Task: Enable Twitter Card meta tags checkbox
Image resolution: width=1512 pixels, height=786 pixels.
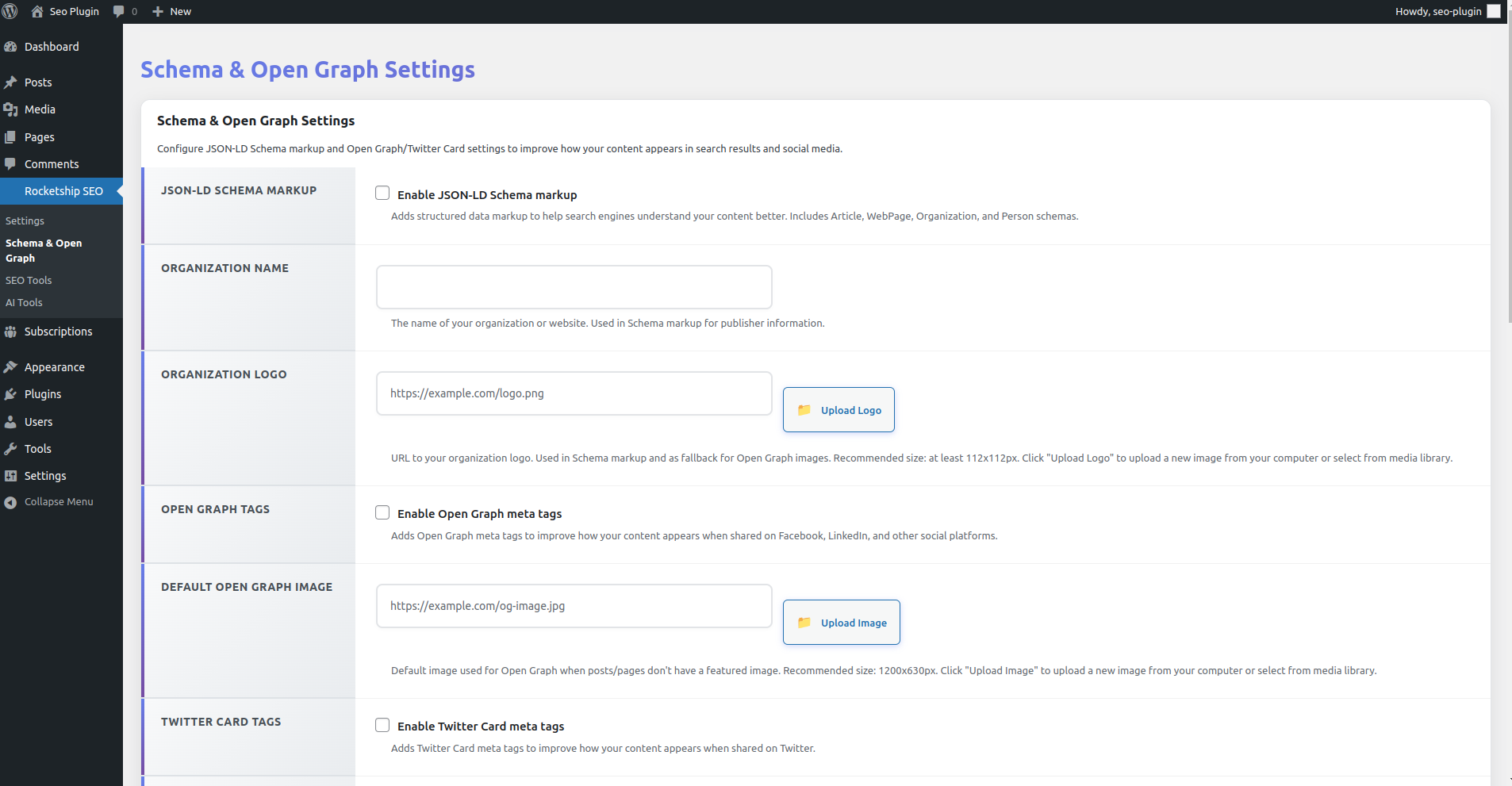Action: point(382,725)
